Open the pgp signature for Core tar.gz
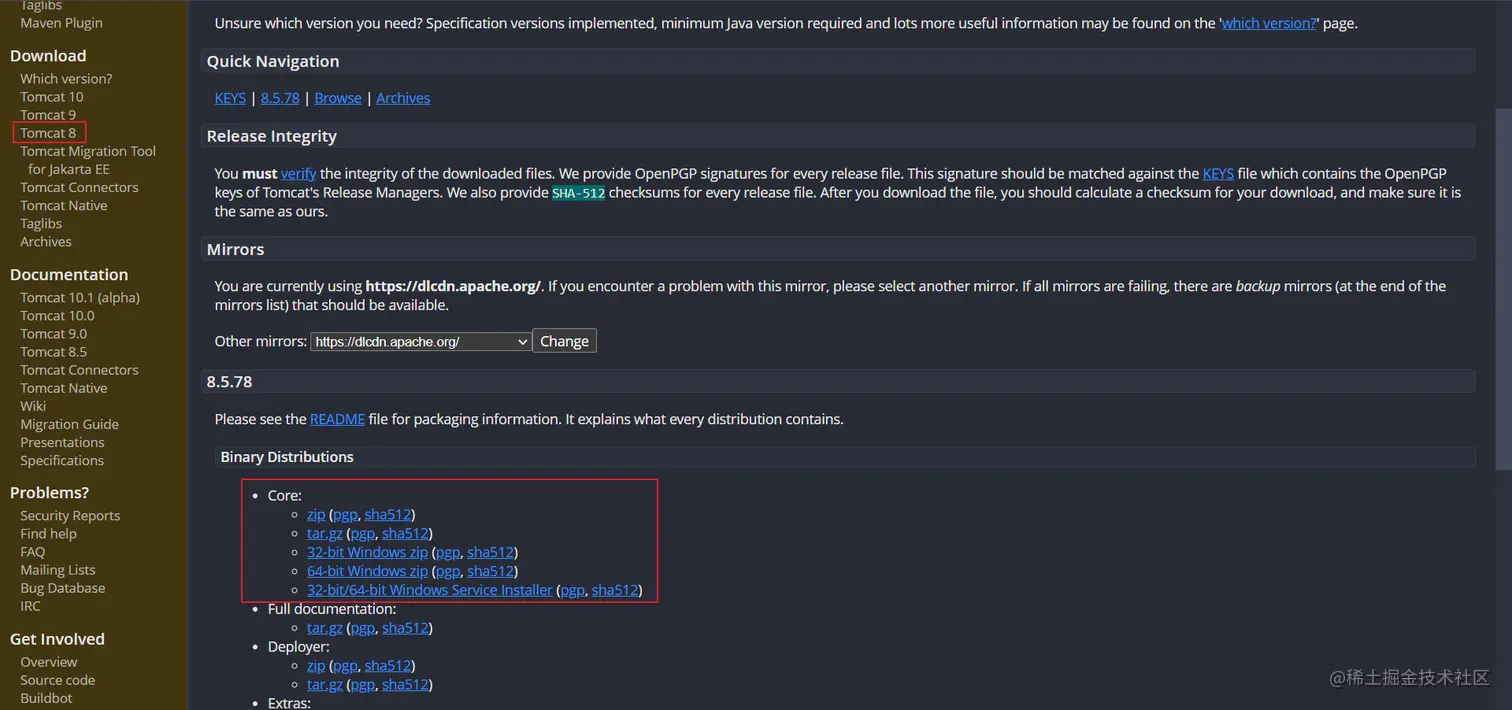This screenshot has width=1512, height=710. pos(362,533)
